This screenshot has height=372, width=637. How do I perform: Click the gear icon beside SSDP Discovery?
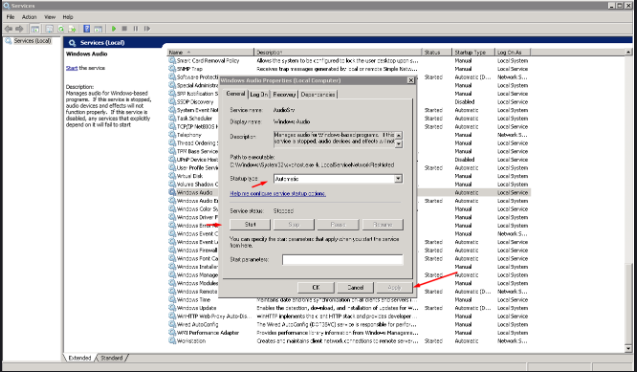[172, 102]
